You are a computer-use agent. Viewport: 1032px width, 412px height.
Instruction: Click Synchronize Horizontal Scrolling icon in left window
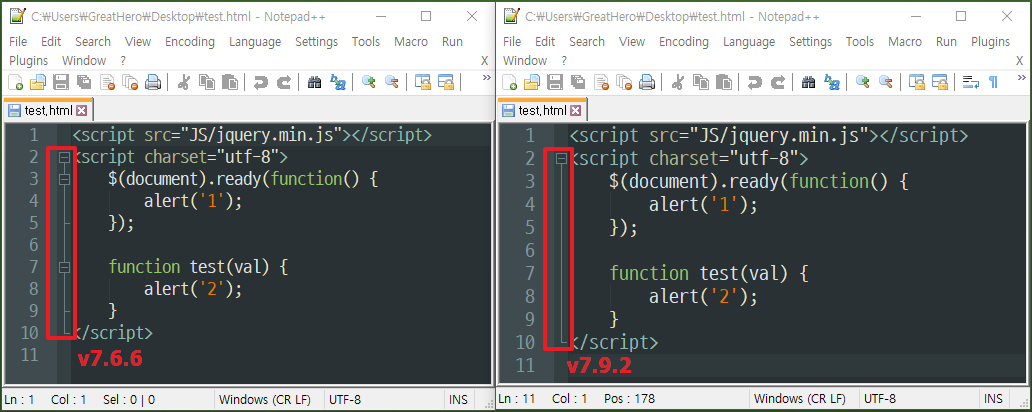point(446,82)
